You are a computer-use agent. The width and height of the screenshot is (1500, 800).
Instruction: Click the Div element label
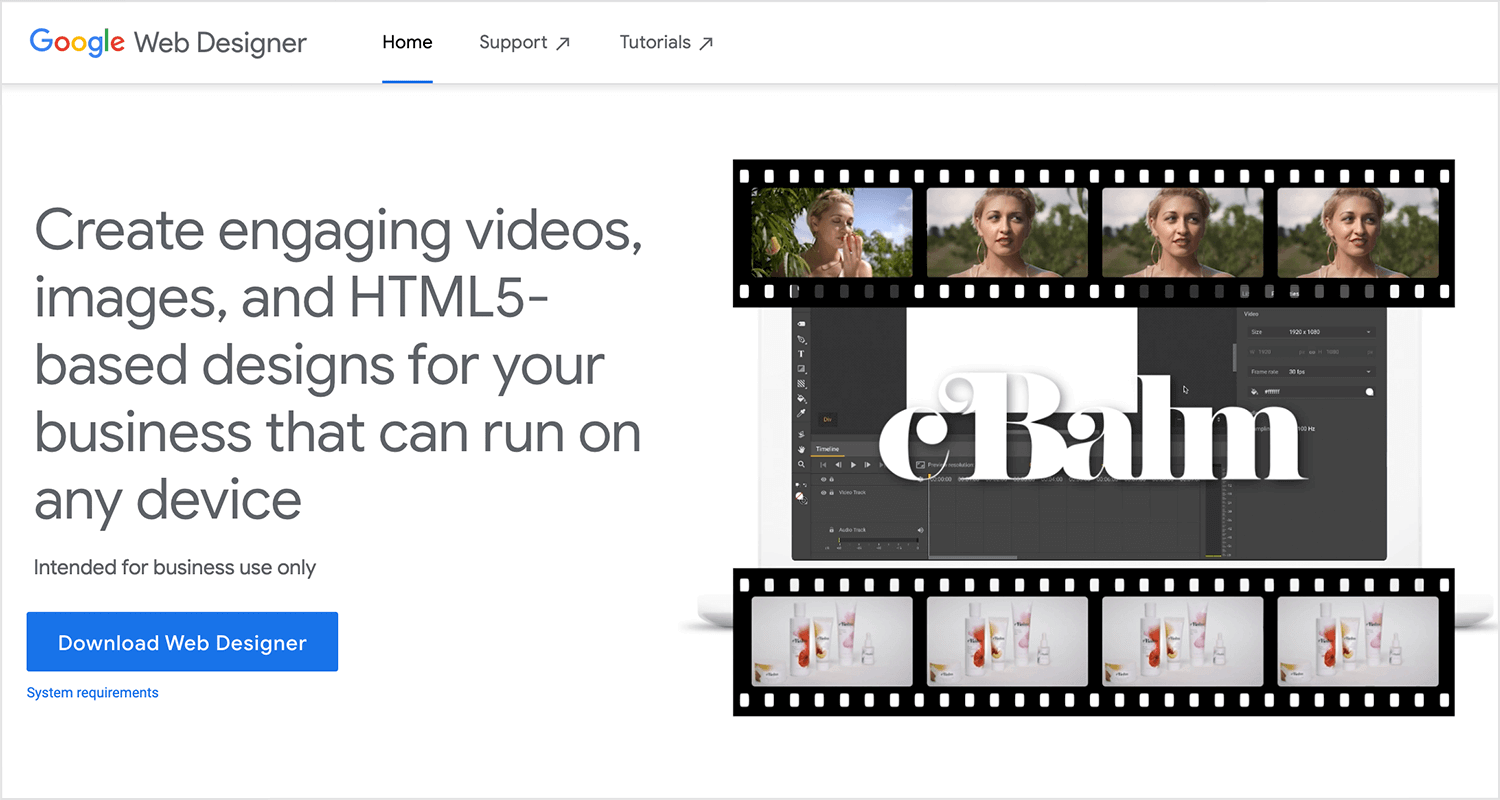[x=828, y=420]
